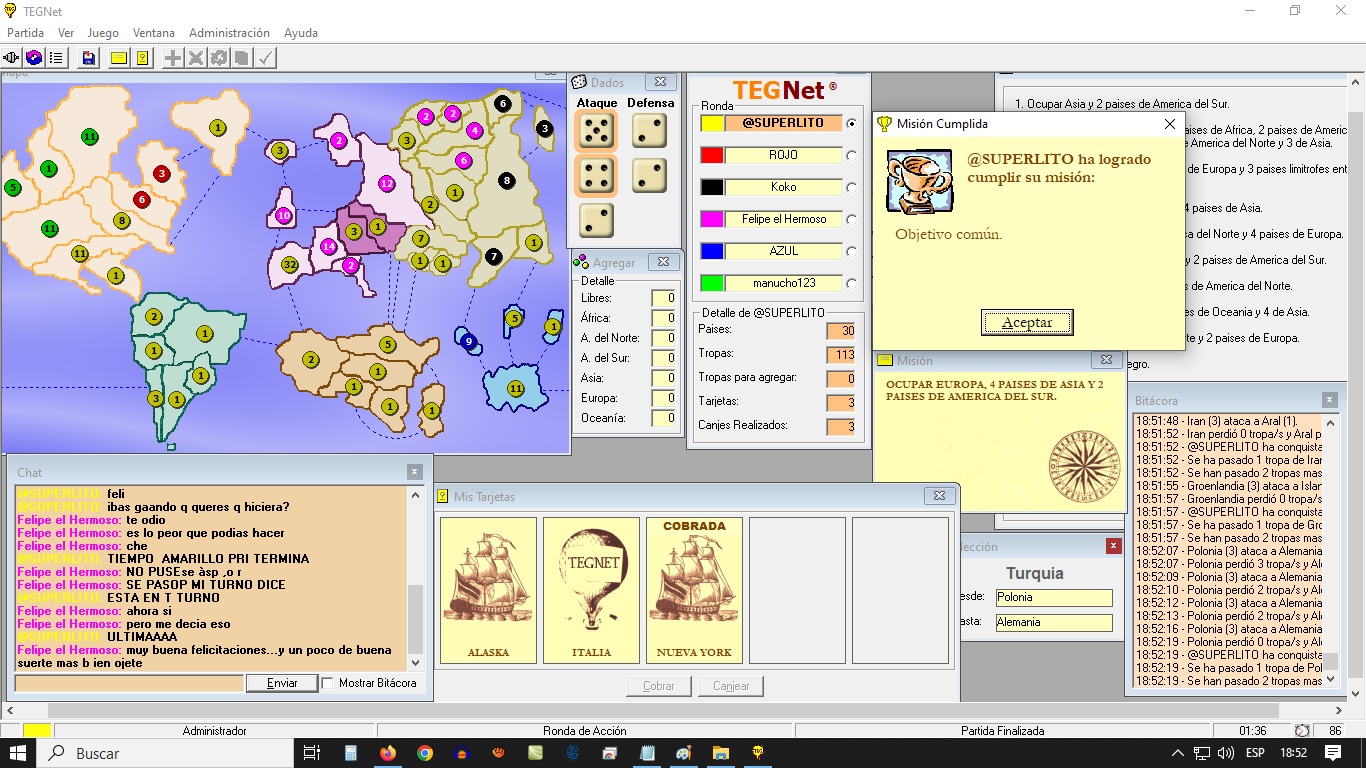Click the floppy disk save icon

tap(89, 58)
